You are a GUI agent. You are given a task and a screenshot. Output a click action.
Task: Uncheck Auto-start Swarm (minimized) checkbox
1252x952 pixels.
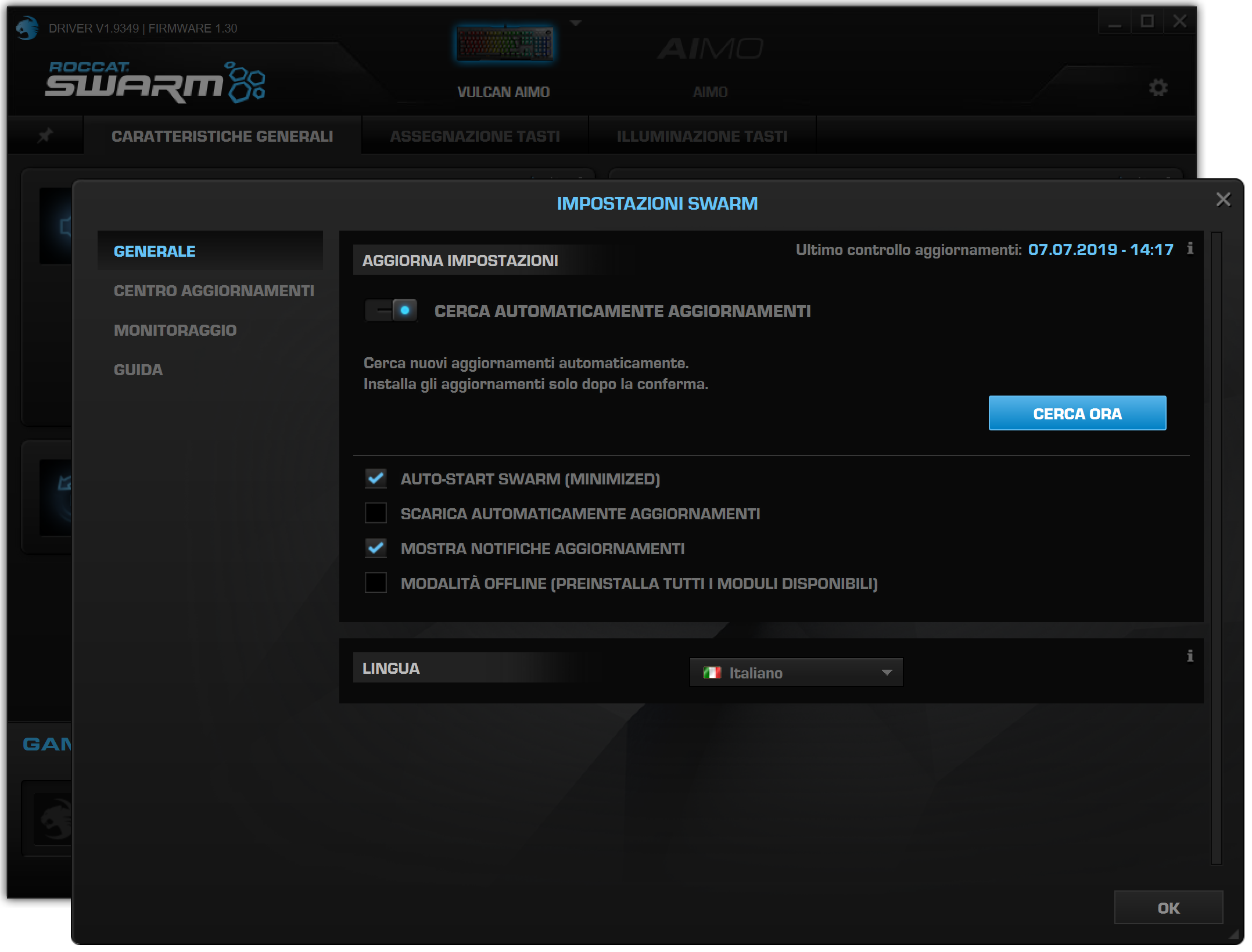coord(376,479)
